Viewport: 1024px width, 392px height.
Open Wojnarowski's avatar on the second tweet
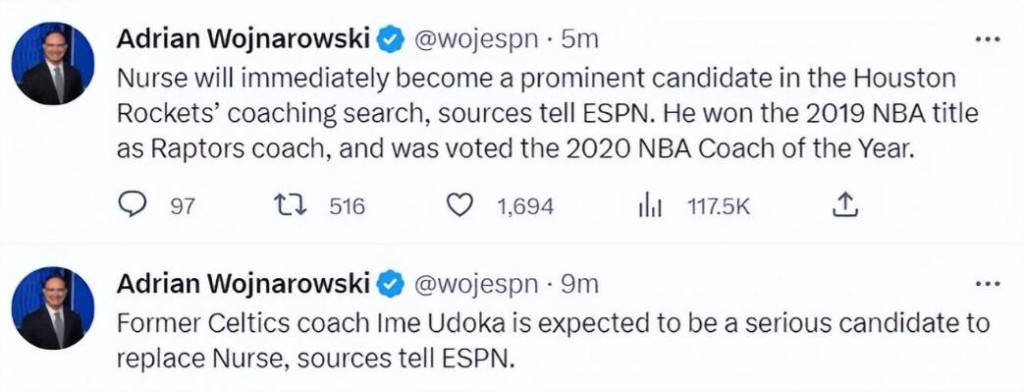point(53,308)
